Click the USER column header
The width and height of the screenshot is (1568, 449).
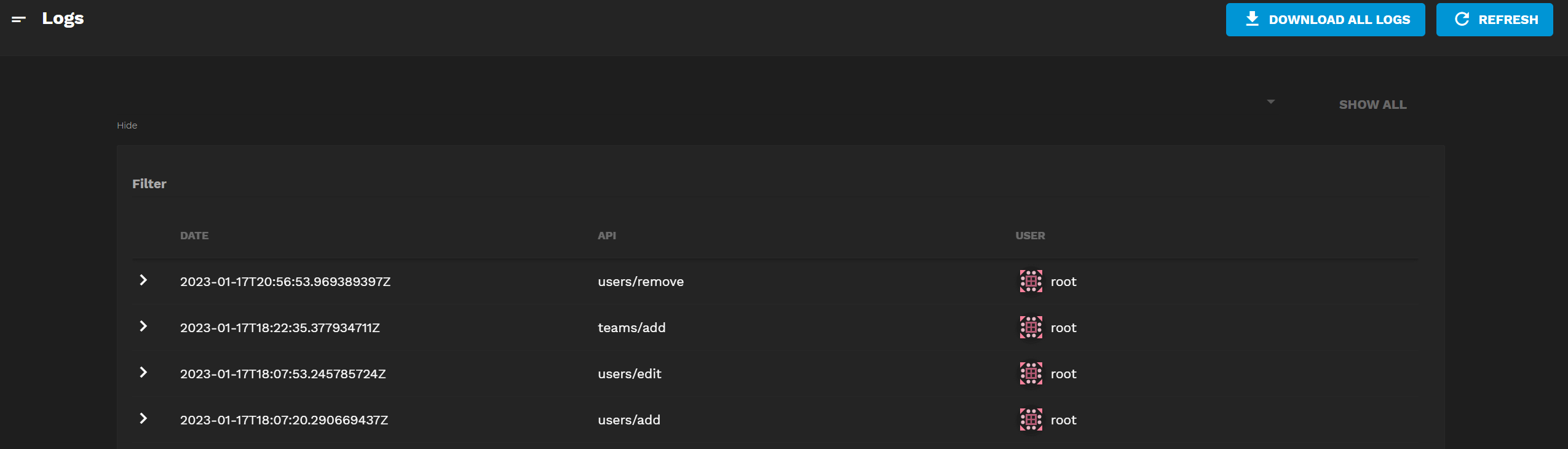pos(1029,235)
